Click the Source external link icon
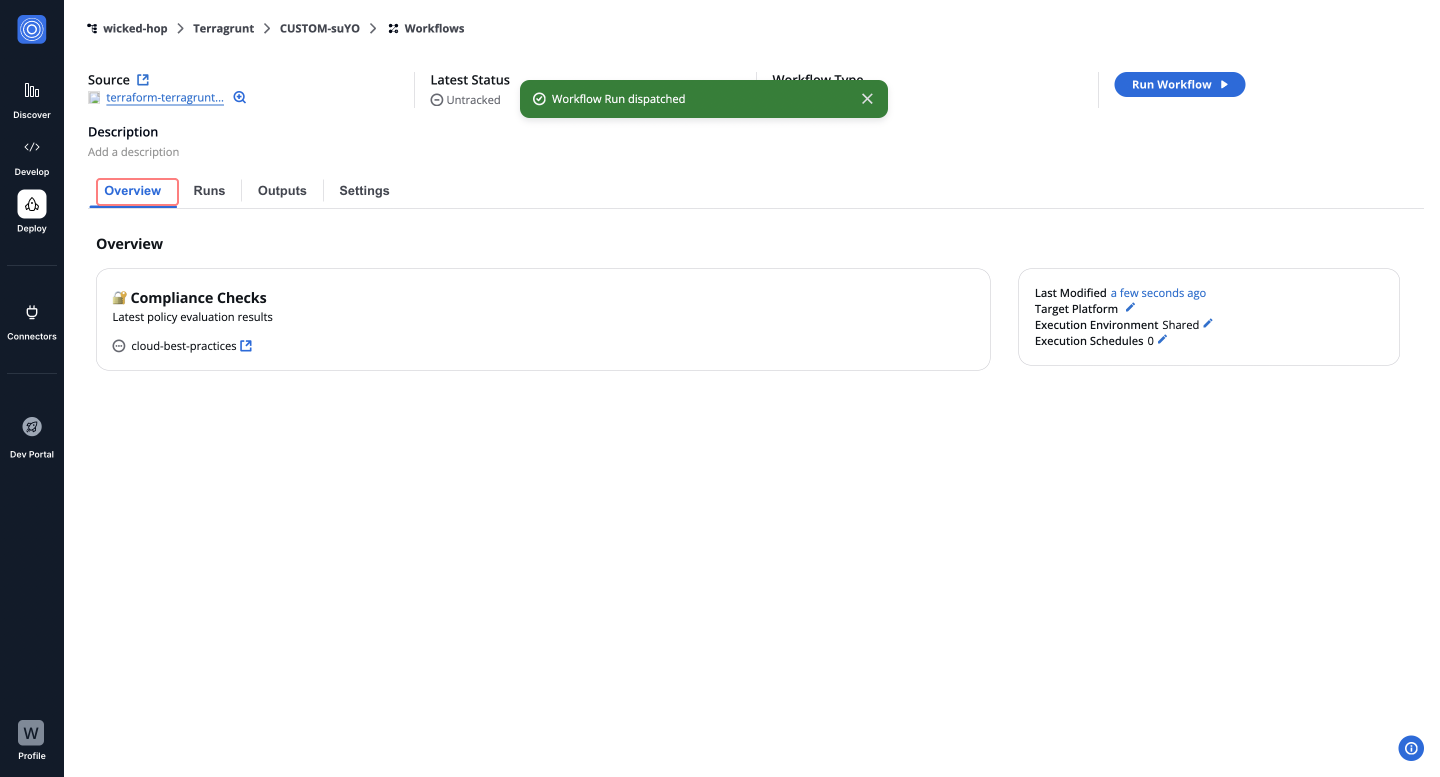Viewport: 1440px width, 777px height. pyautogui.click(x=143, y=80)
